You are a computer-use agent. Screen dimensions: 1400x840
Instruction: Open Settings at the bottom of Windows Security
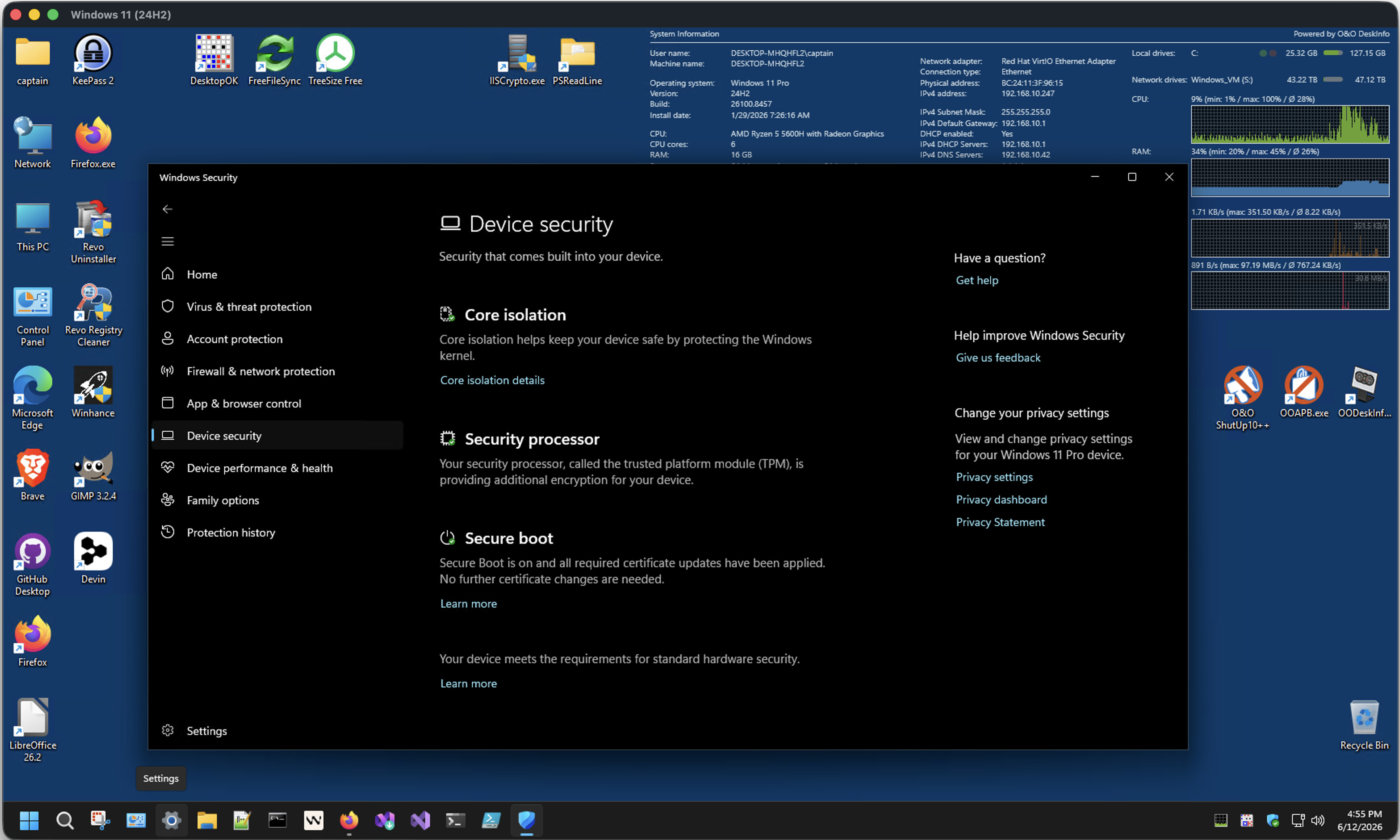click(277, 730)
